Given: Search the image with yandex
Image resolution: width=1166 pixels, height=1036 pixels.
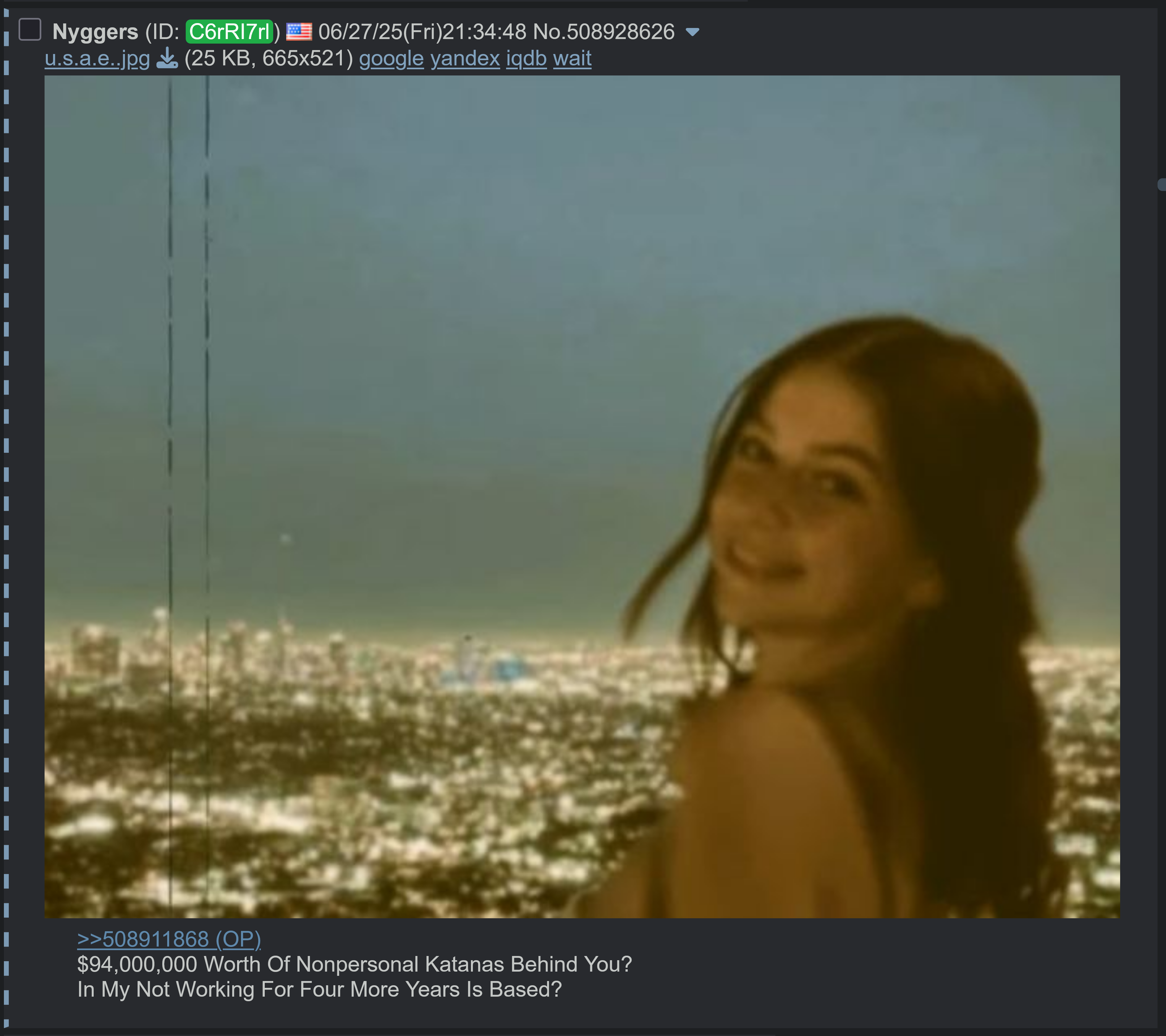Looking at the screenshot, I should 465,58.
